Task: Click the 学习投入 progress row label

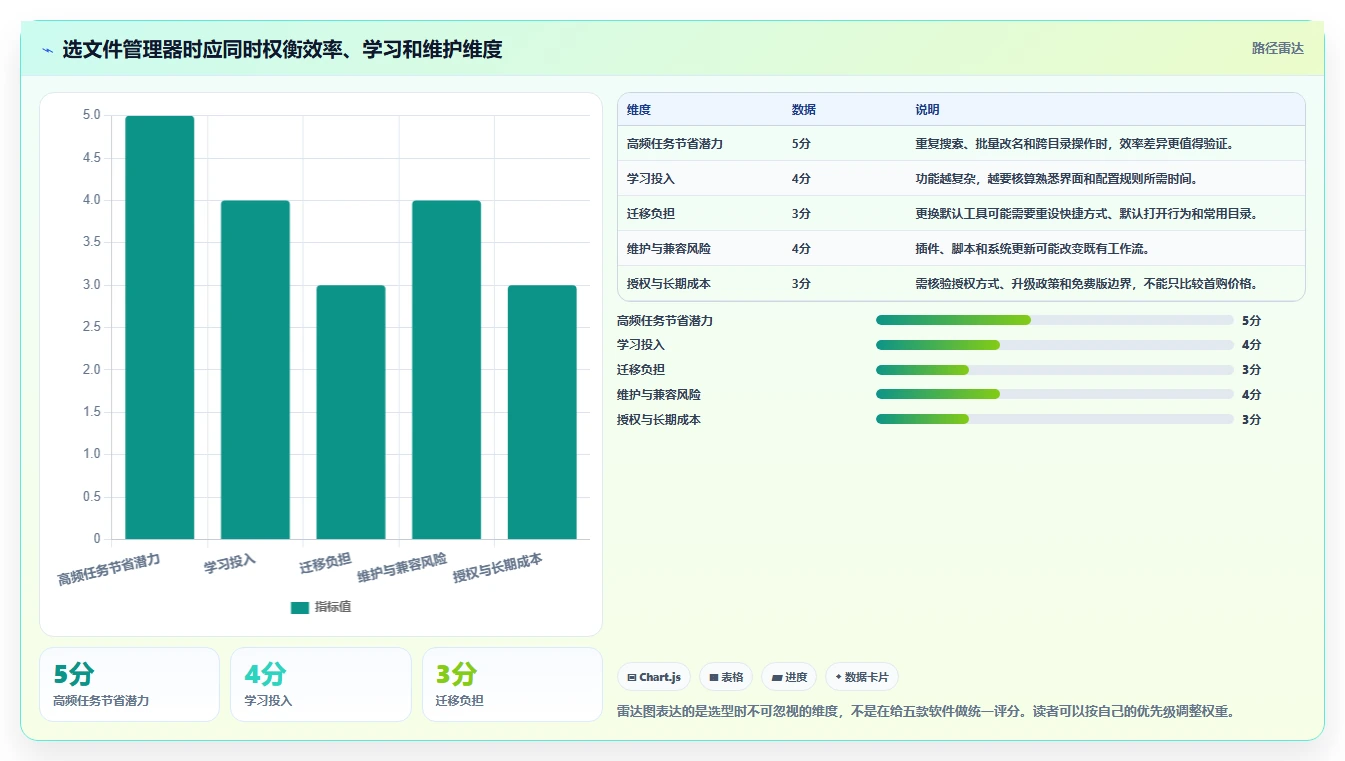Action: coord(641,345)
